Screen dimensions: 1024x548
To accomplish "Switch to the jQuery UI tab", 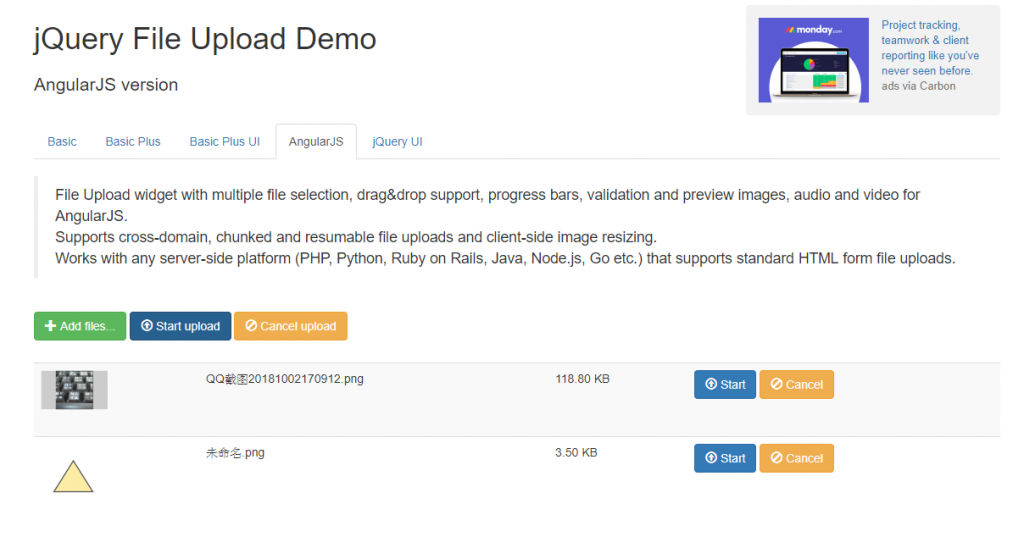I will point(397,142).
